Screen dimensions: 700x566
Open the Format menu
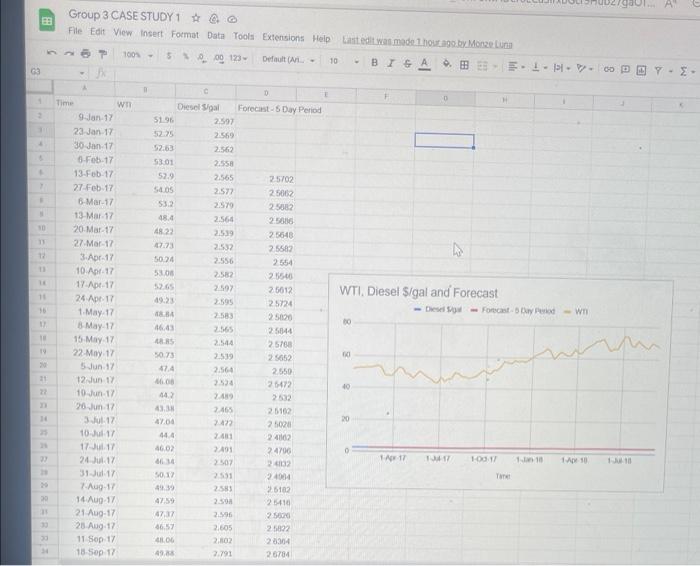[x=184, y=34]
